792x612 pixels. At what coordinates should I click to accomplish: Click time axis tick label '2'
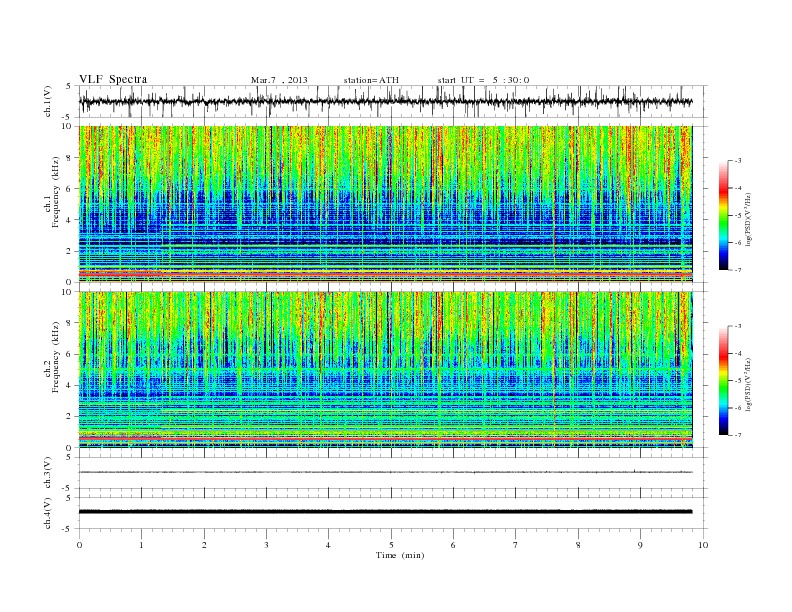[x=204, y=545]
